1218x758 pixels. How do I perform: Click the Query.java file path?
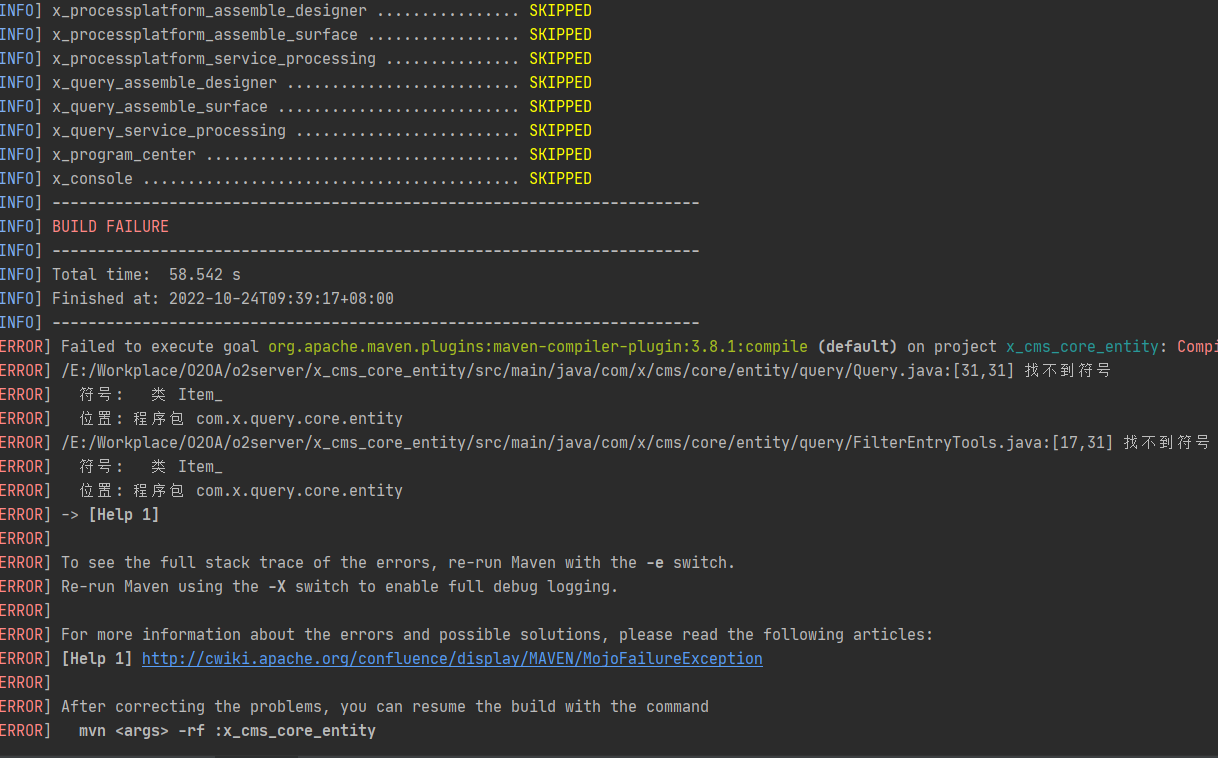pyautogui.click(x=536, y=371)
